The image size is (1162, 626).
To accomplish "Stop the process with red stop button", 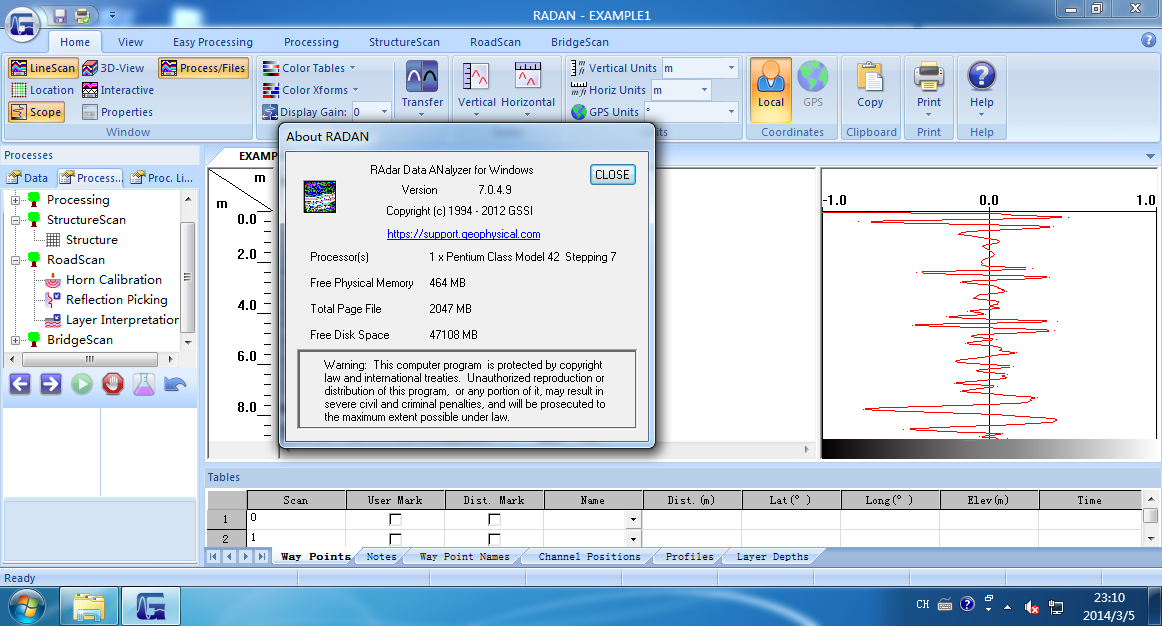I will coord(113,384).
